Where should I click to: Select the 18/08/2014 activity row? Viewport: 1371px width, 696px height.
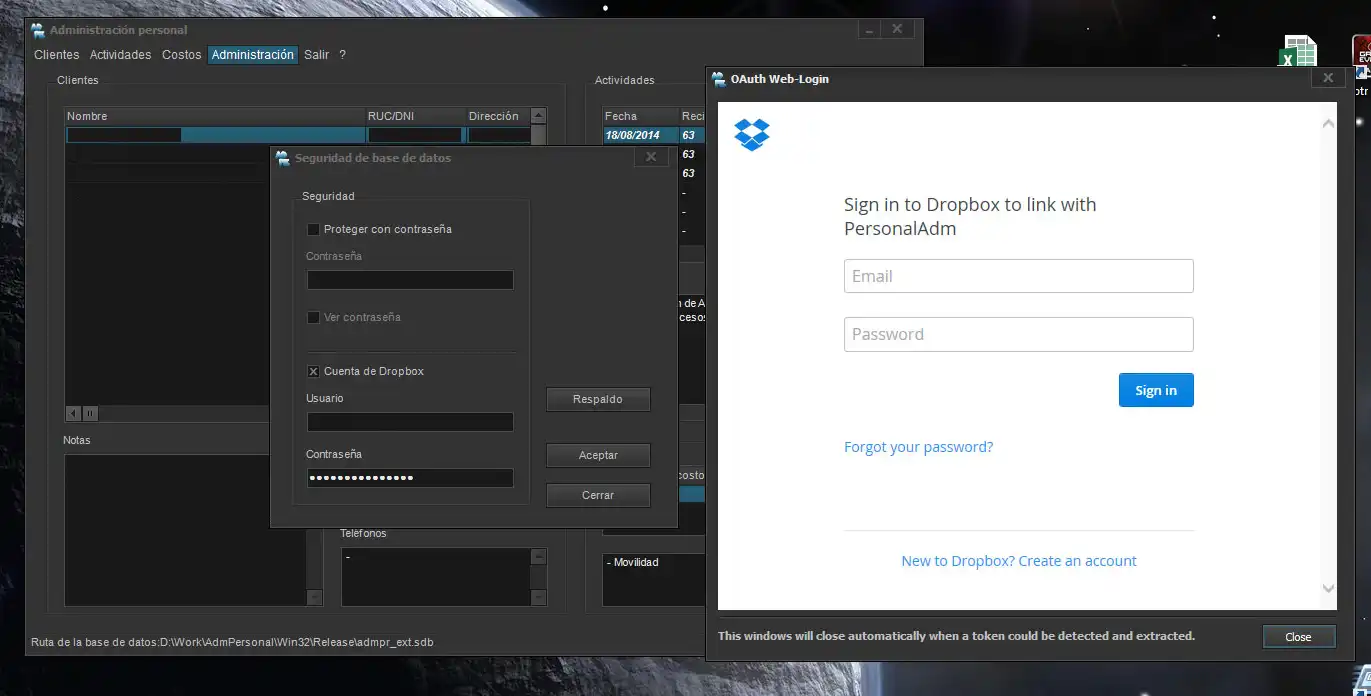pos(654,135)
